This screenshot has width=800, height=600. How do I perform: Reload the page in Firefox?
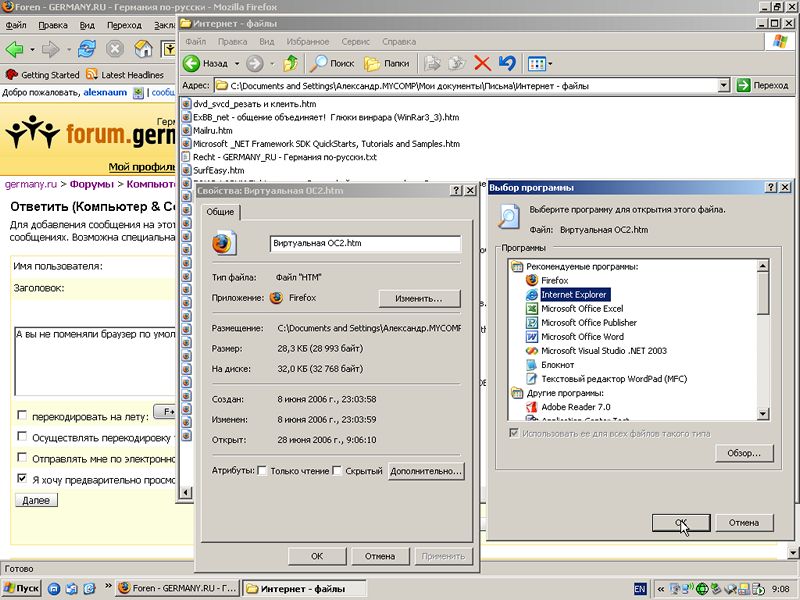pyautogui.click(x=87, y=49)
